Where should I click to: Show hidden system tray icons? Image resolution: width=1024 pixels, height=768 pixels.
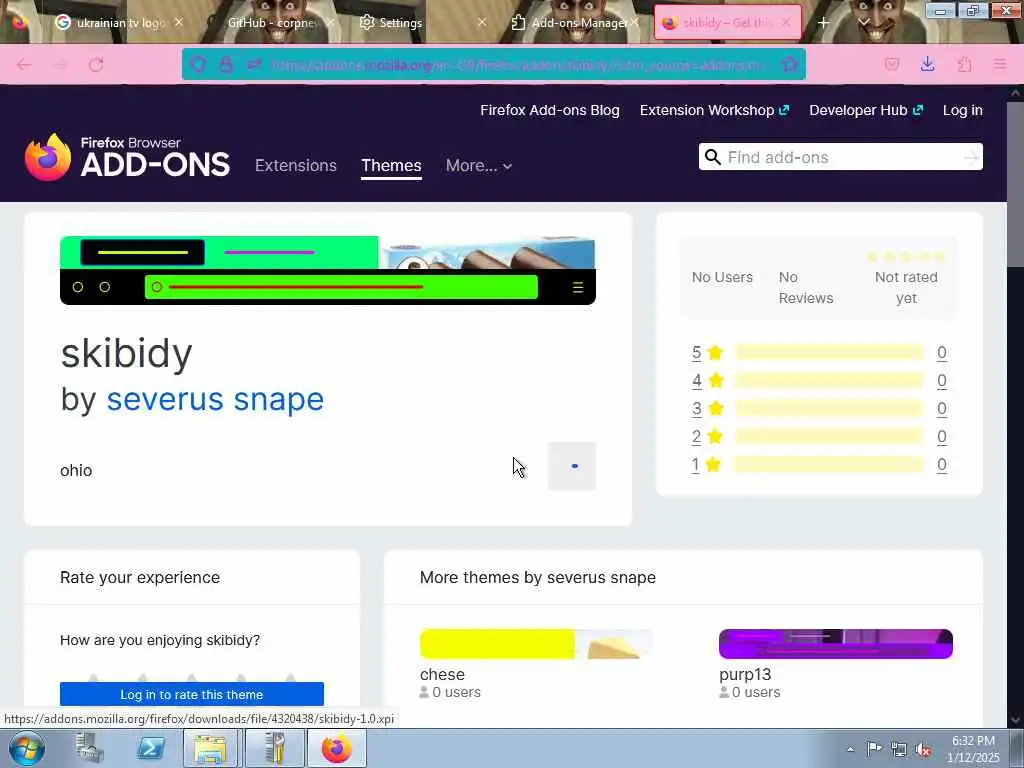click(850, 750)
